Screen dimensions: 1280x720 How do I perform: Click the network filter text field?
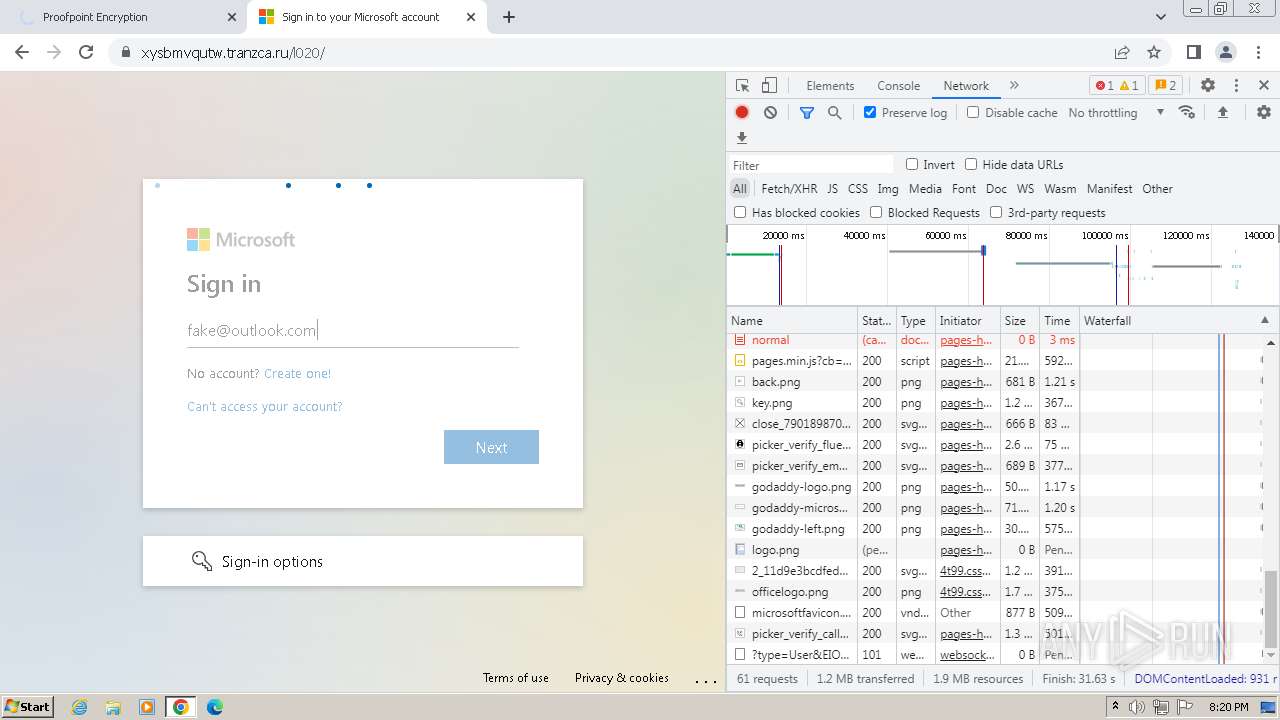[x=811, y=165]
